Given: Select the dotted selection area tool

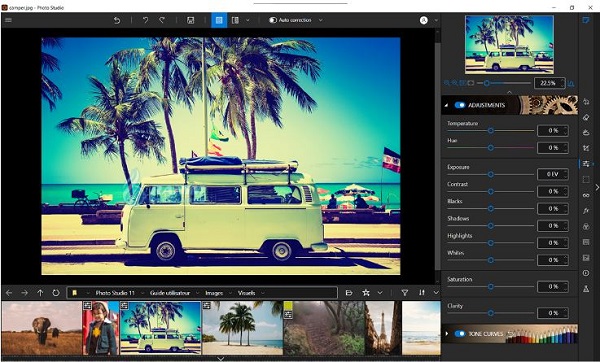Looking at the screenshot, I should (x=586, y=179).
